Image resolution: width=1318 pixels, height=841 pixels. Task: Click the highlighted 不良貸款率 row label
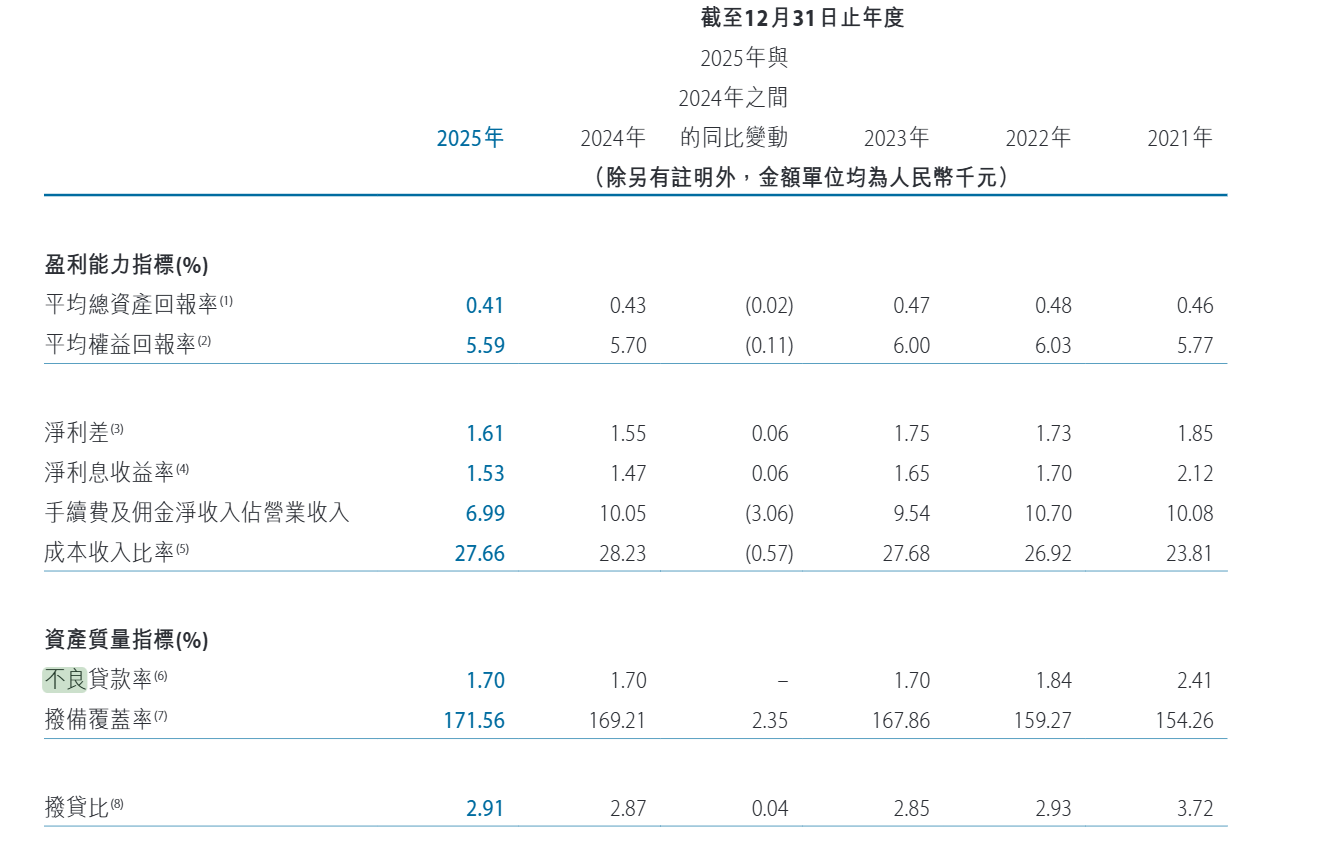tap(97, 680)
